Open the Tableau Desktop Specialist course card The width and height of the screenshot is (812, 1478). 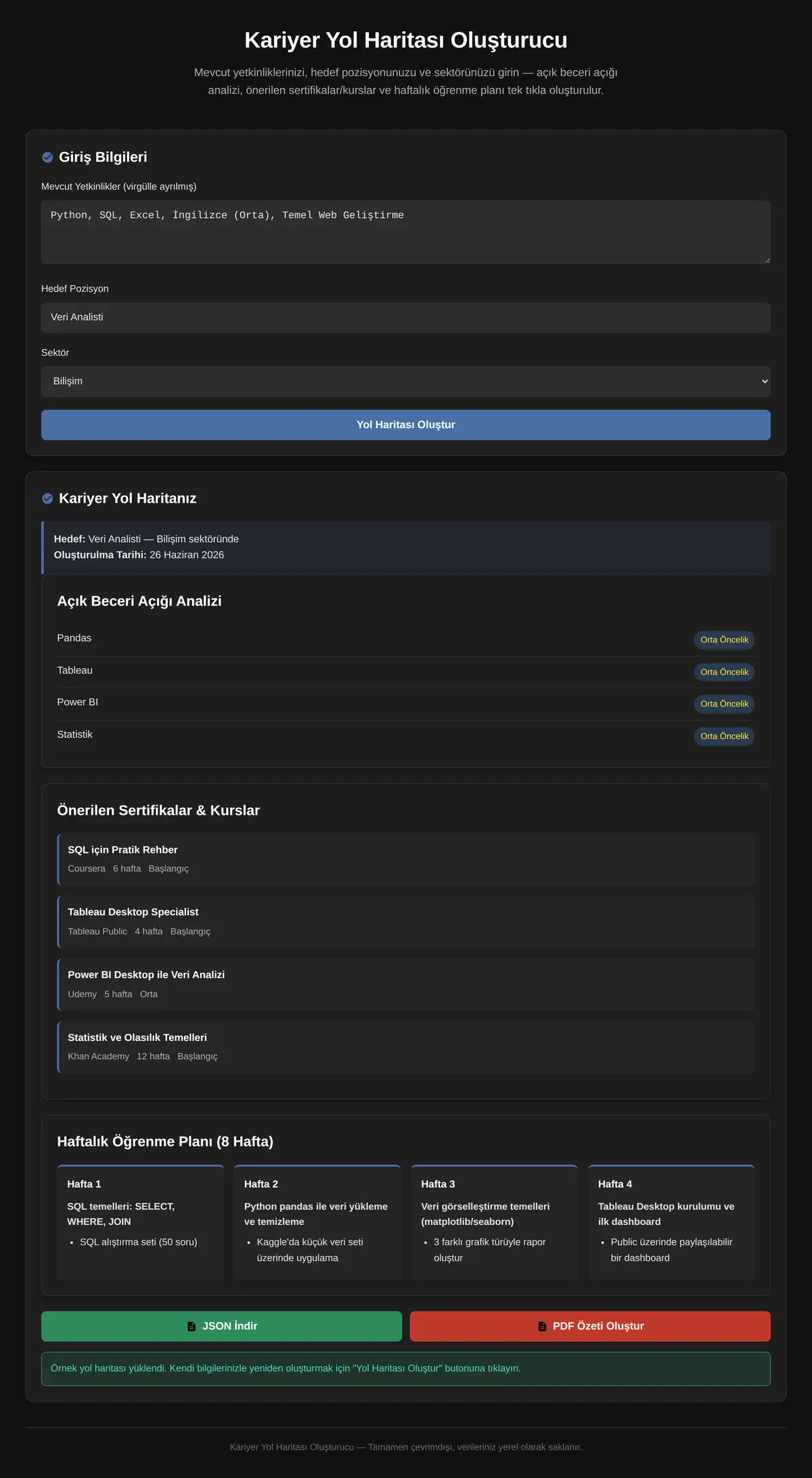[406, 922]
